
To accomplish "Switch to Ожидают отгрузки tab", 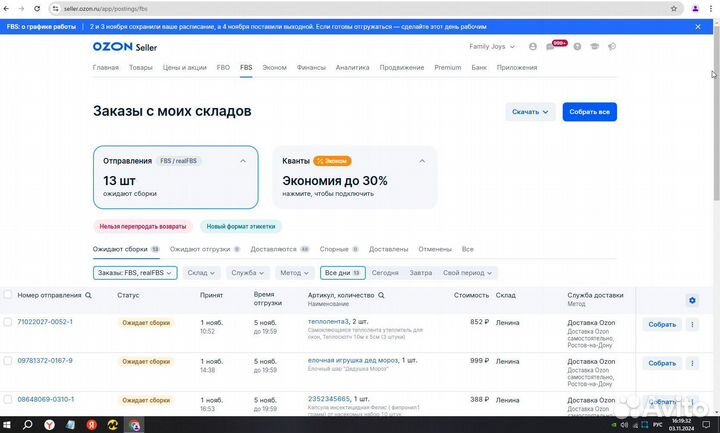I will (x=205, y=249).
